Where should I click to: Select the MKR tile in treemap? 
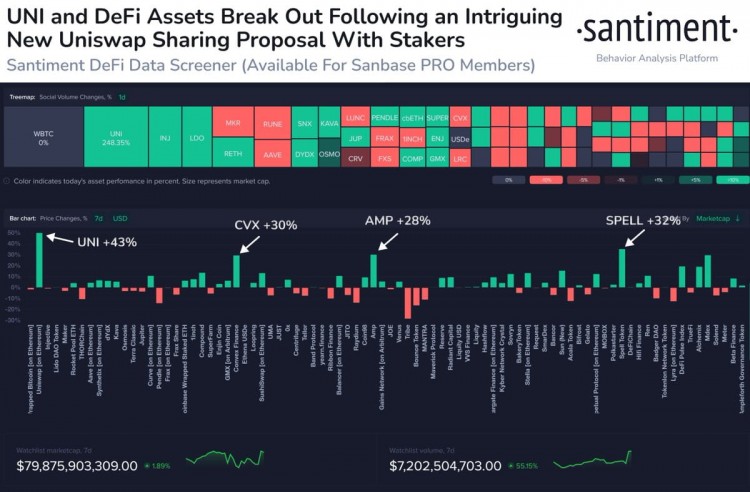coord(233,122)
